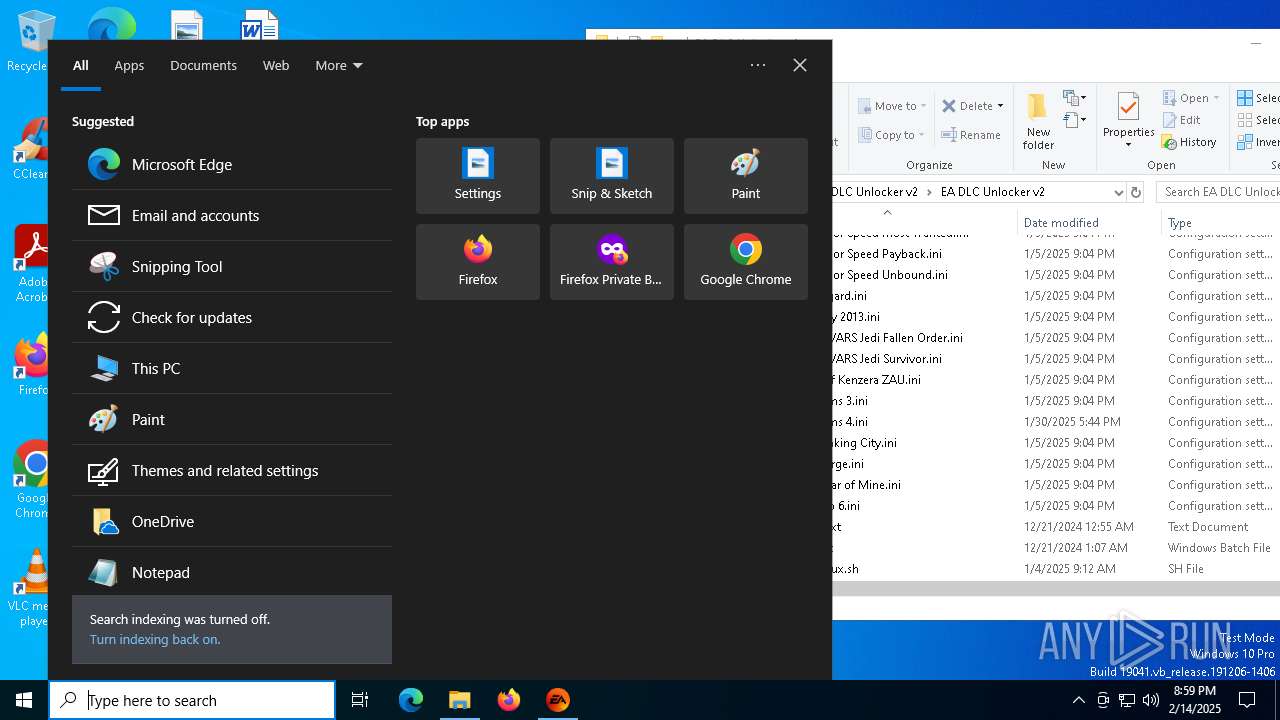
Task: Open Microsoft Edge from suggested list
Action: point(231,164)
